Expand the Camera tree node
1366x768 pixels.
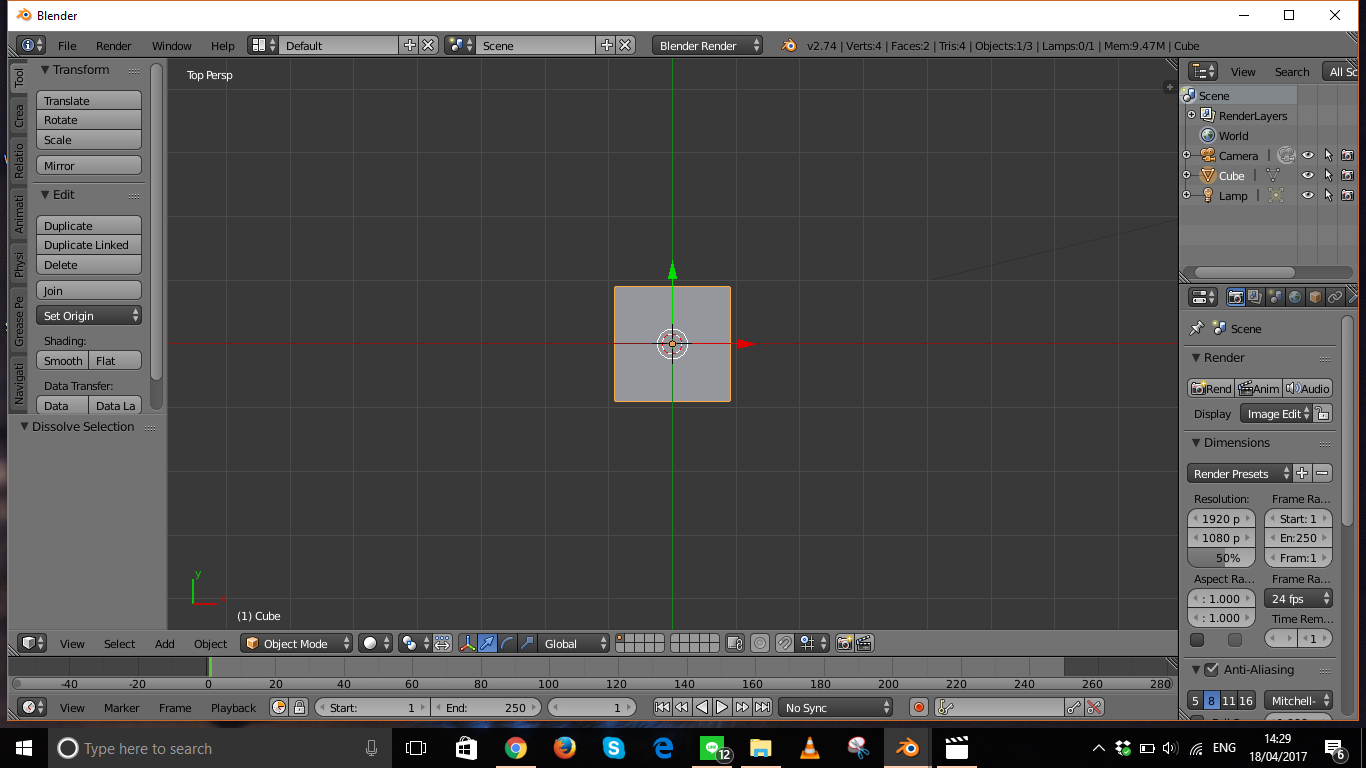(1187, 155)
